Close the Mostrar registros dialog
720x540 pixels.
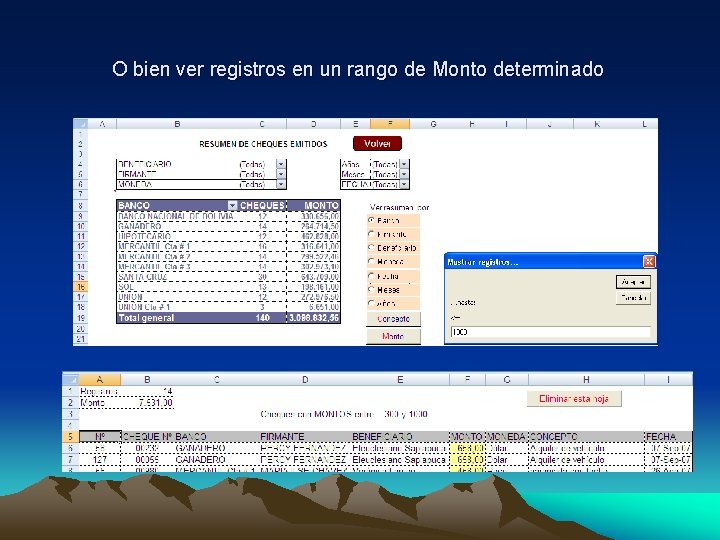649,262
